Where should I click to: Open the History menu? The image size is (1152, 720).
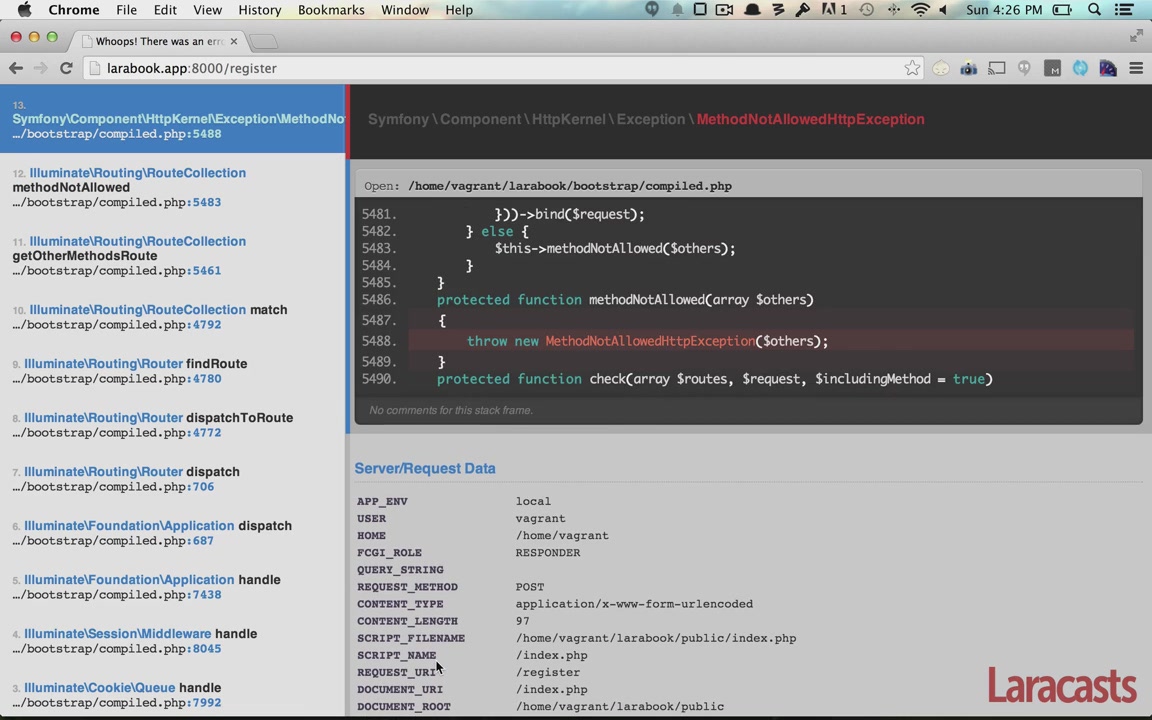(x=259, y=10)
